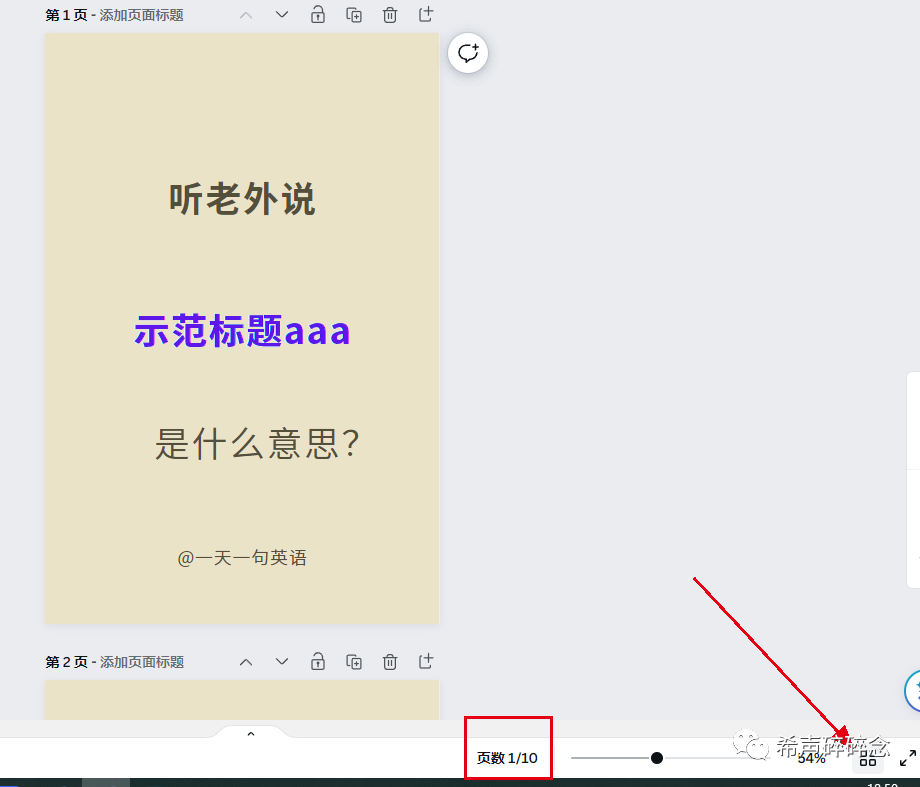Image resolution: width=920 pixels, height=787 pixels.
Task: Click the refresh icon above the canvas
Action: 467,53
